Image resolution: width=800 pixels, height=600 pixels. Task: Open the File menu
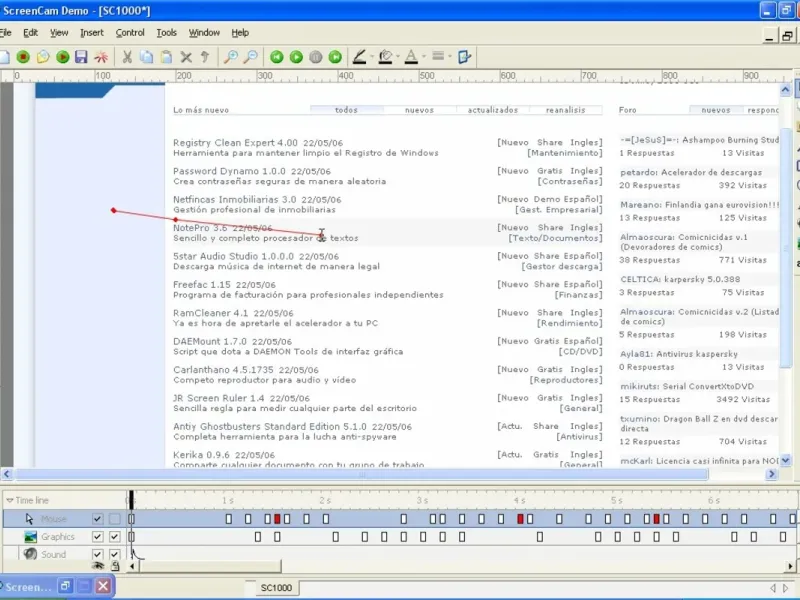5,33
